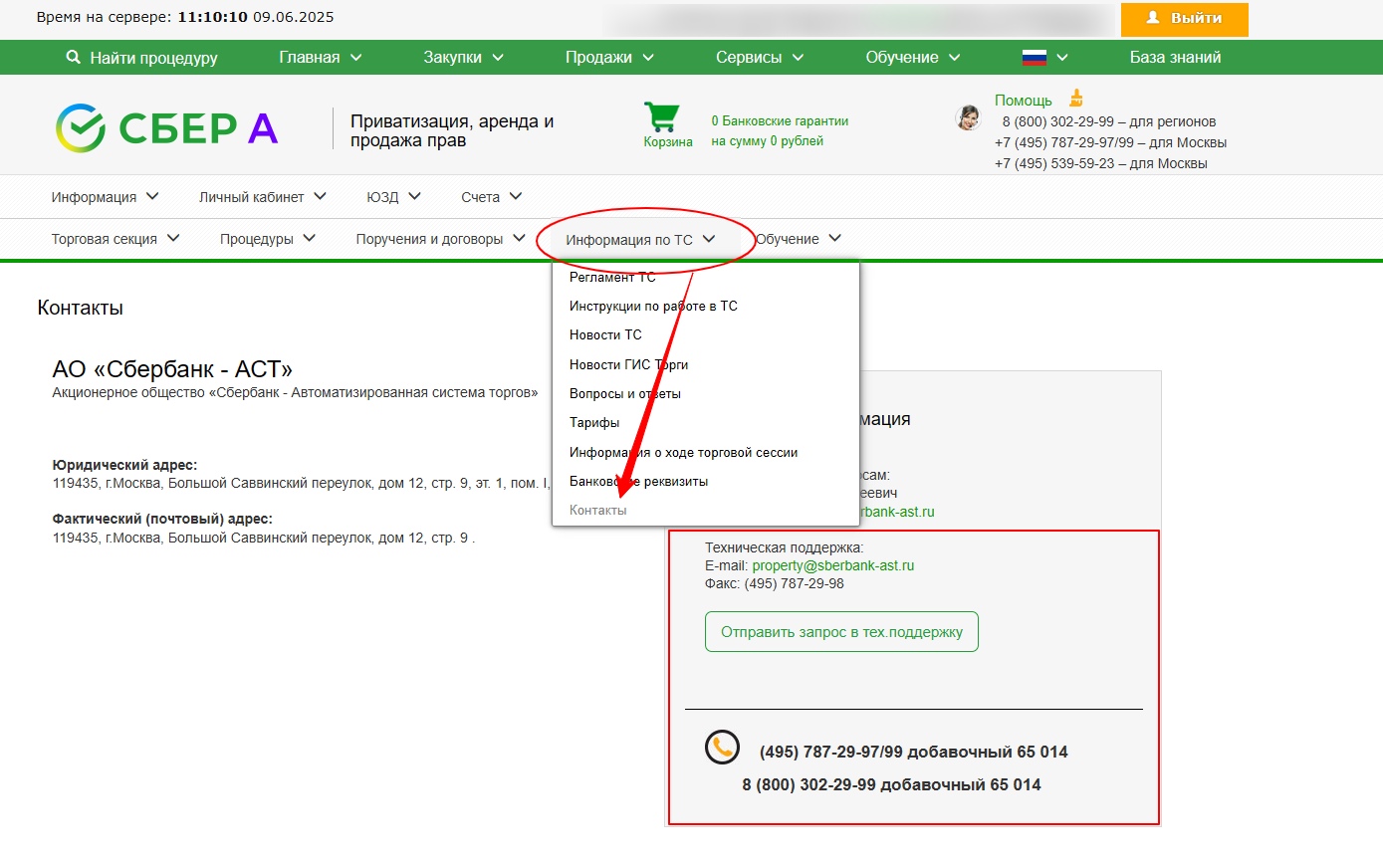Click Отправить запрос в тех.поддержку button
Screen dimensions: 1383x868
[841, 632]
